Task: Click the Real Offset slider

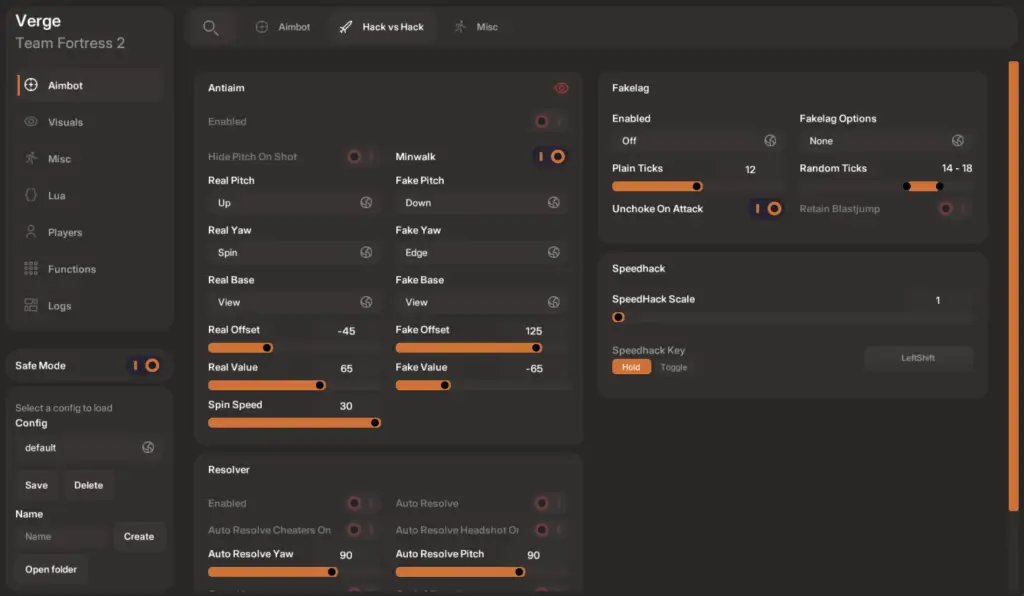Action: tap(294, 347)
